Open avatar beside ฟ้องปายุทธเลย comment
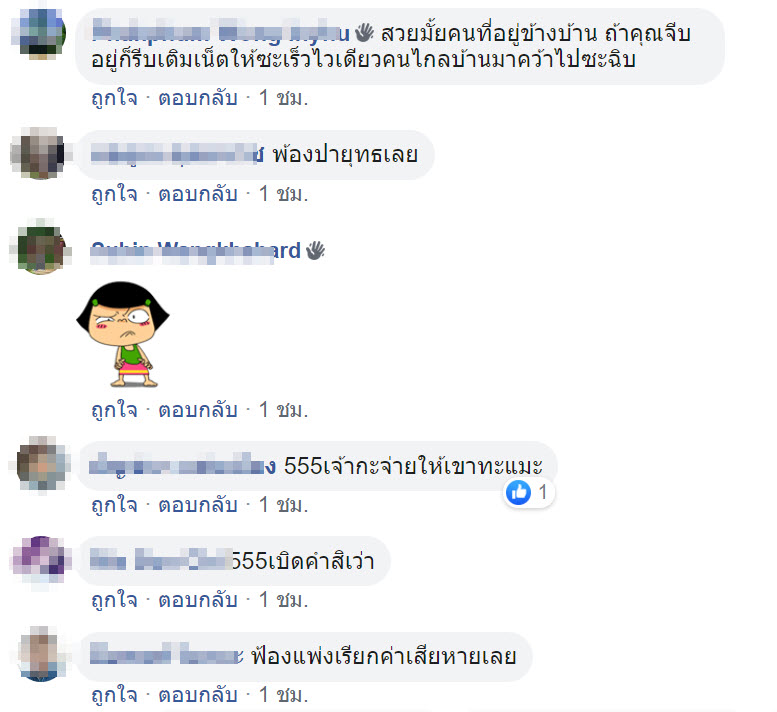Viewport: 777px width, 712px height. (x=41, y=153)
